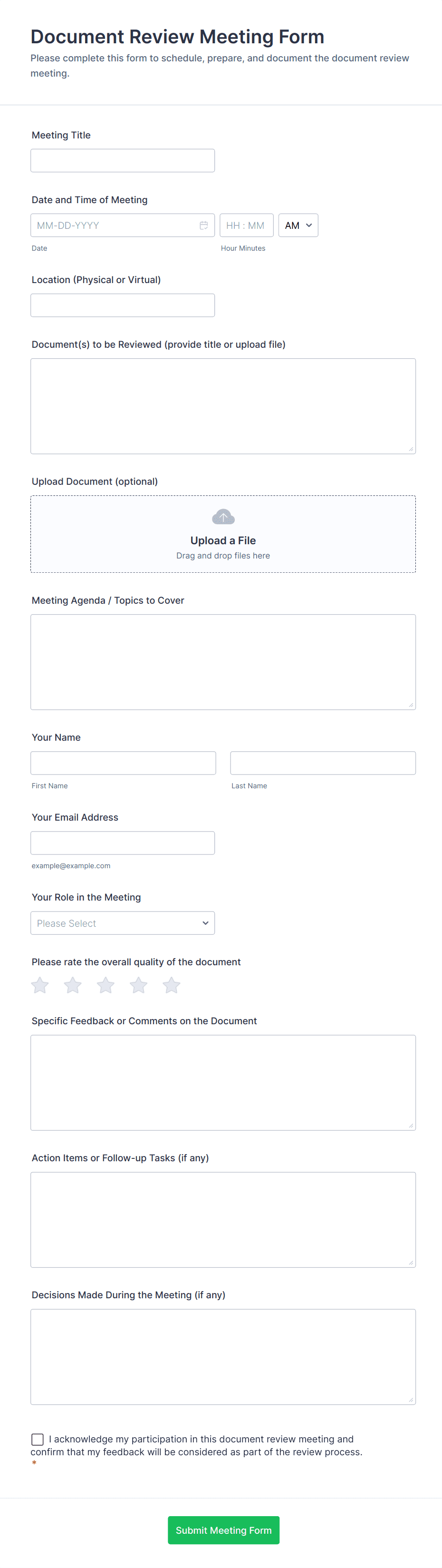This screenshot has height=1568, width=442.
Task: Click the First Name field
Action: 123,763
